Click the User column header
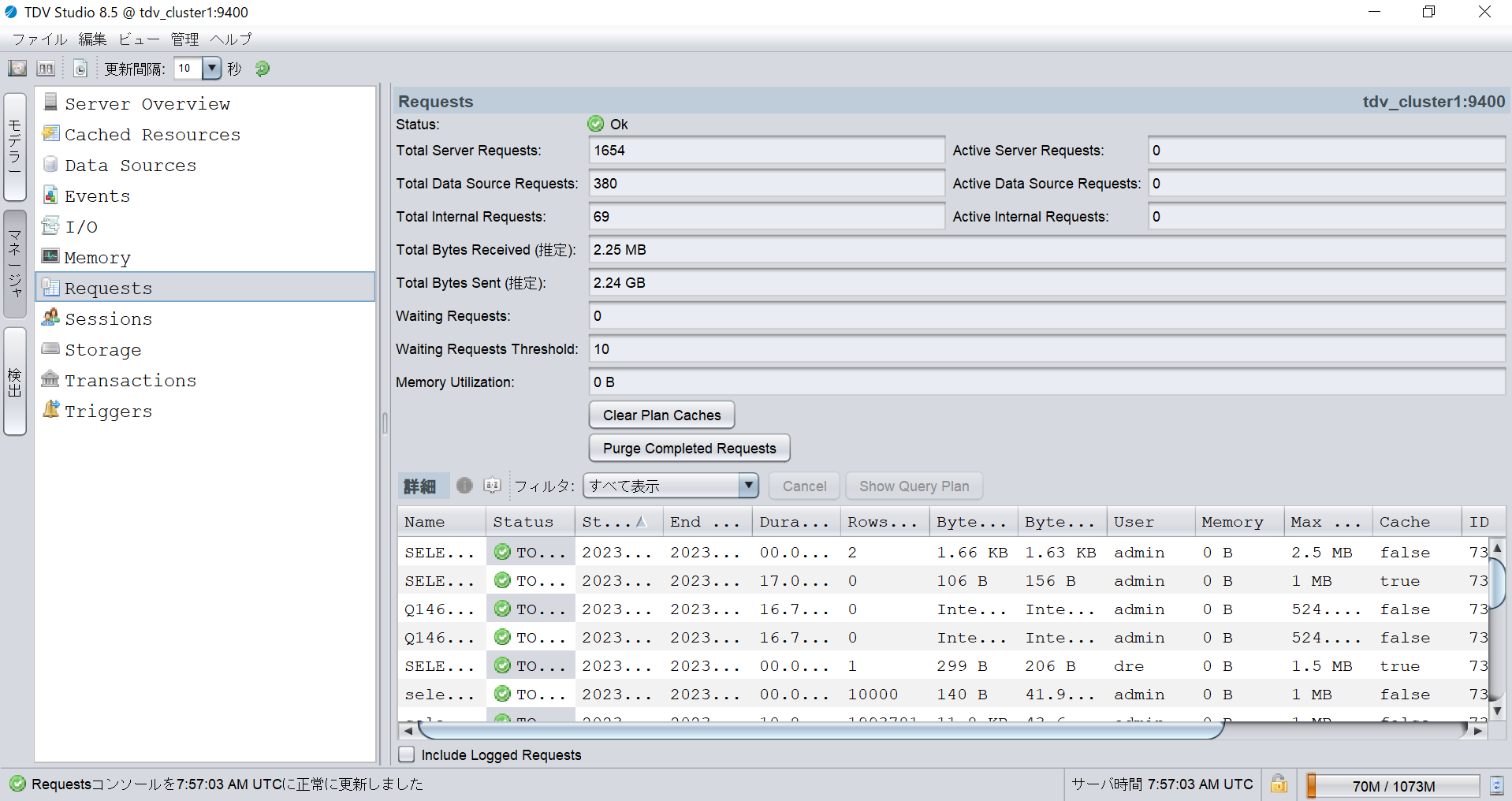 1151,522
